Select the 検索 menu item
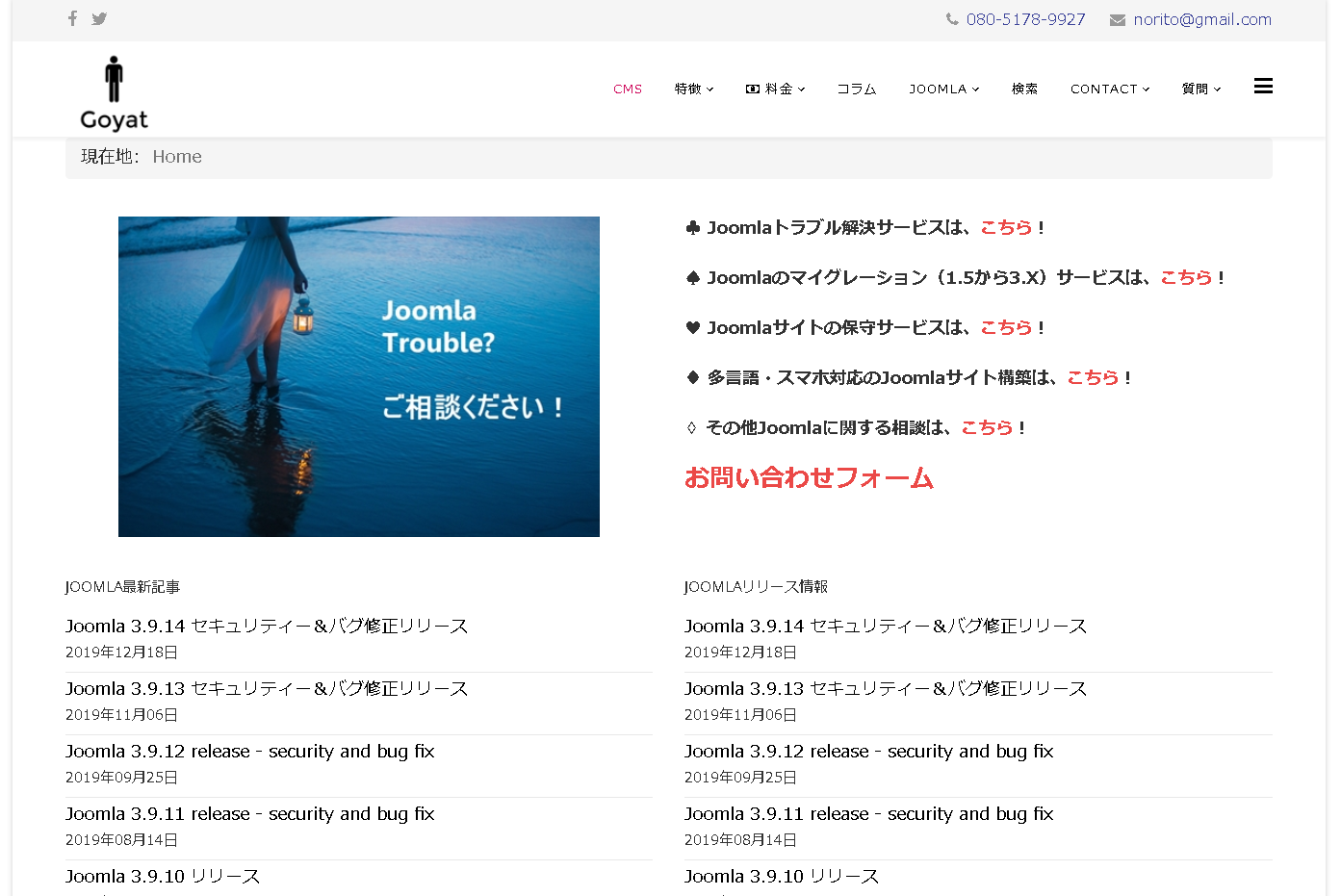 tap(1025, 89)
